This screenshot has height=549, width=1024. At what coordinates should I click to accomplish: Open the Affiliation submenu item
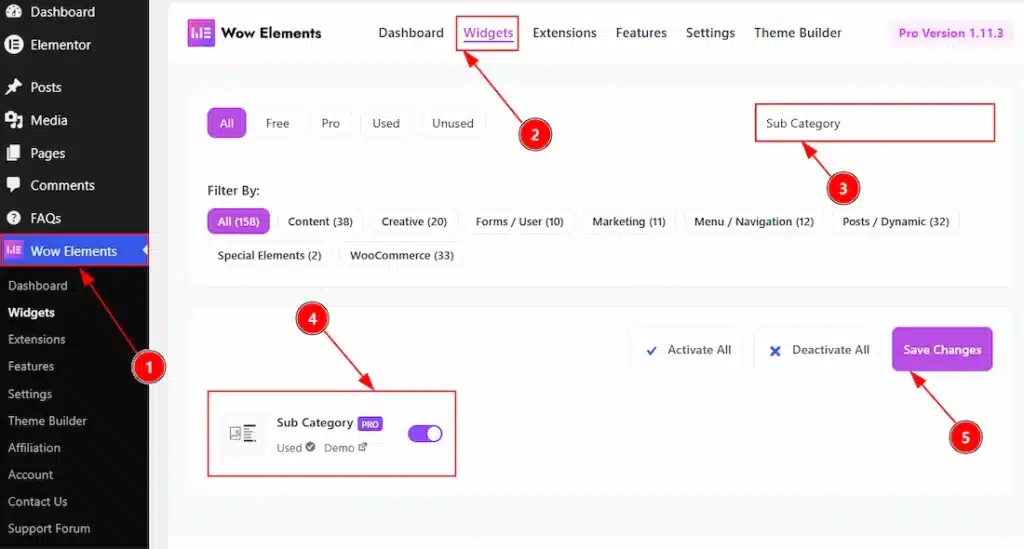pyautogui.click(x=34, y=448)
